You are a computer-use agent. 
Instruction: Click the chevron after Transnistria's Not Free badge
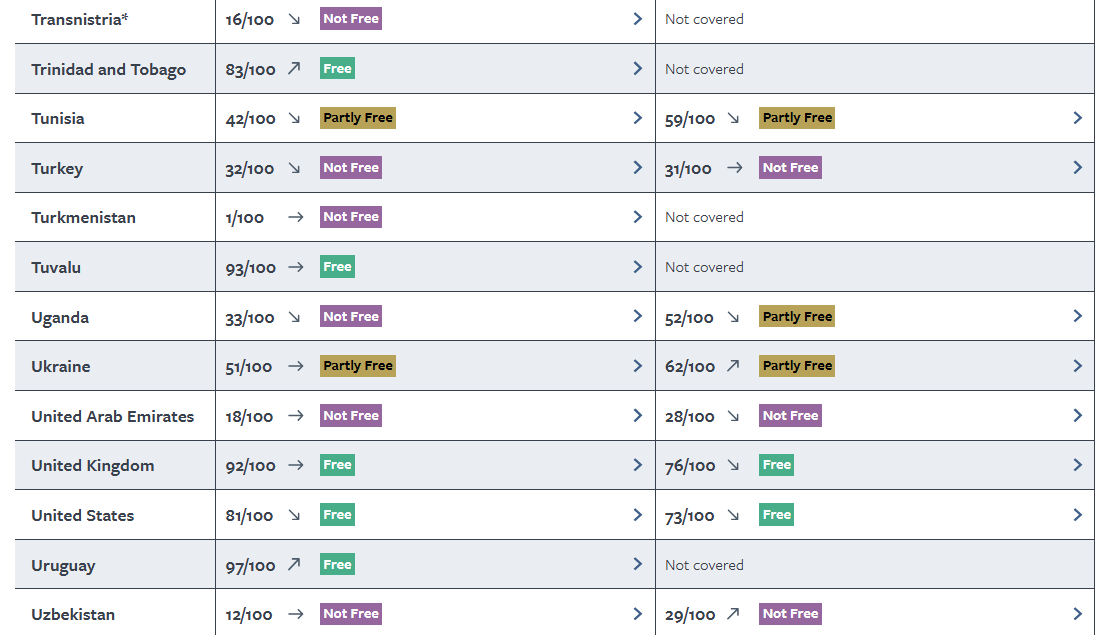coord(637,19)
